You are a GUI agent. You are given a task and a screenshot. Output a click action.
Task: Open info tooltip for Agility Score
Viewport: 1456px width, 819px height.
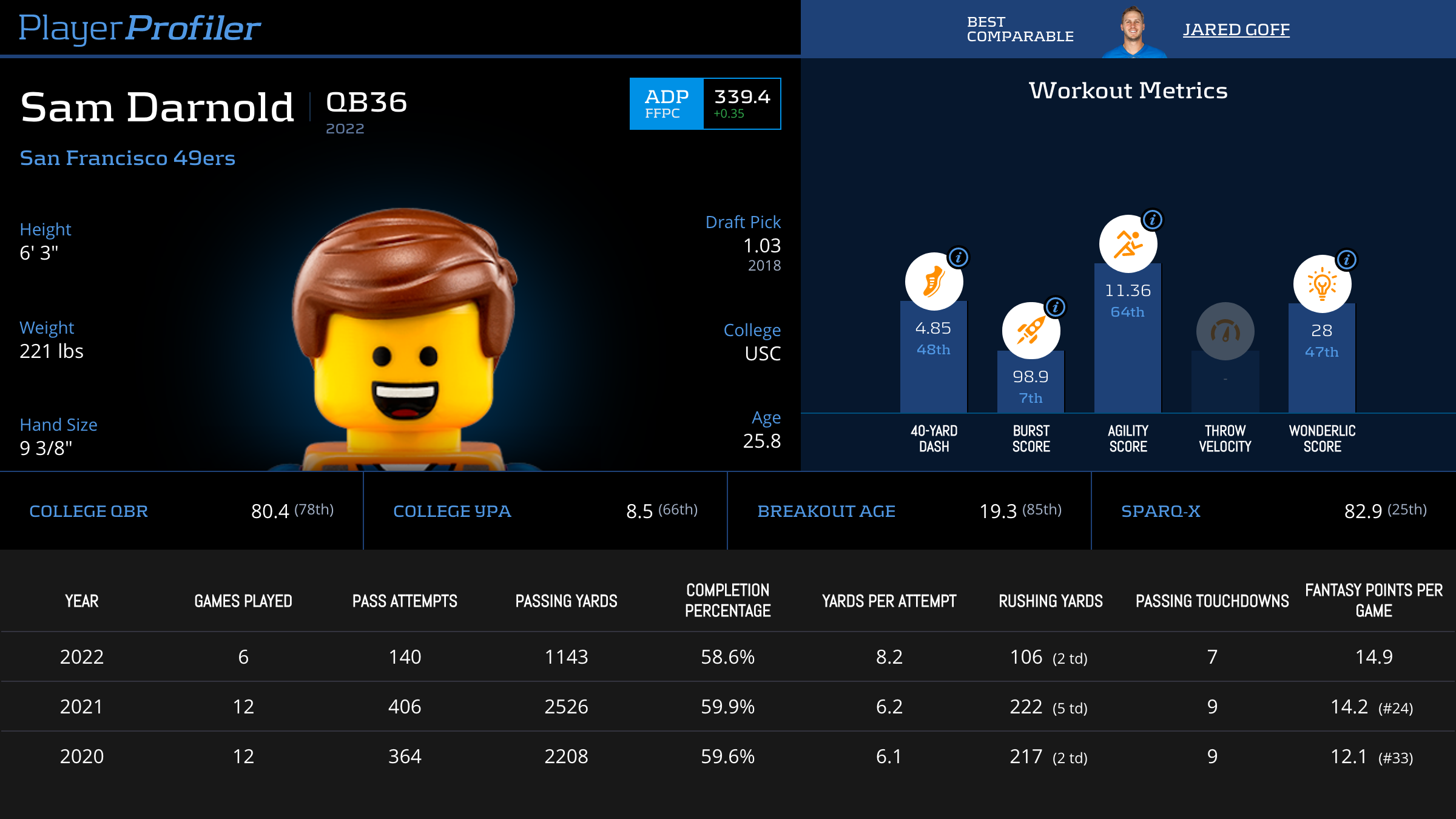[x=1153, y=220]
